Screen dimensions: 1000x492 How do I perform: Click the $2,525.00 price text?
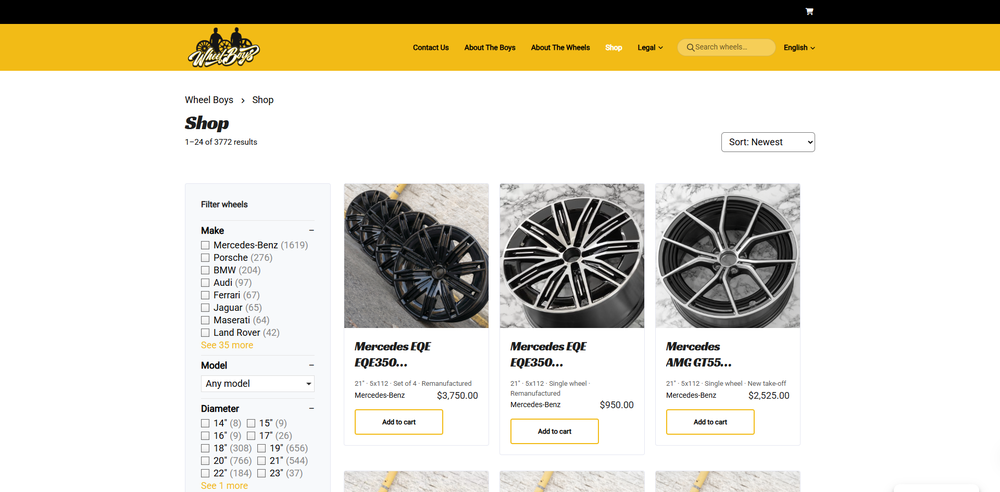pyautogui.click(x=768, y=396)
